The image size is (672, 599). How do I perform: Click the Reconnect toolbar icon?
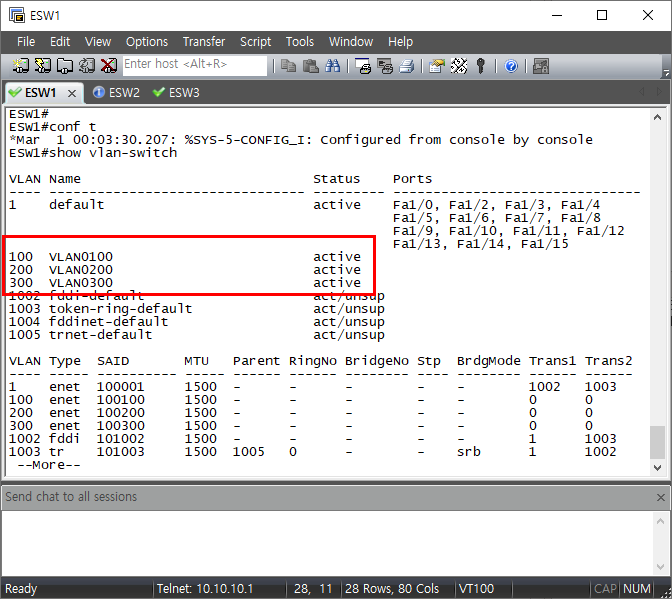click(x=87, y=66)
